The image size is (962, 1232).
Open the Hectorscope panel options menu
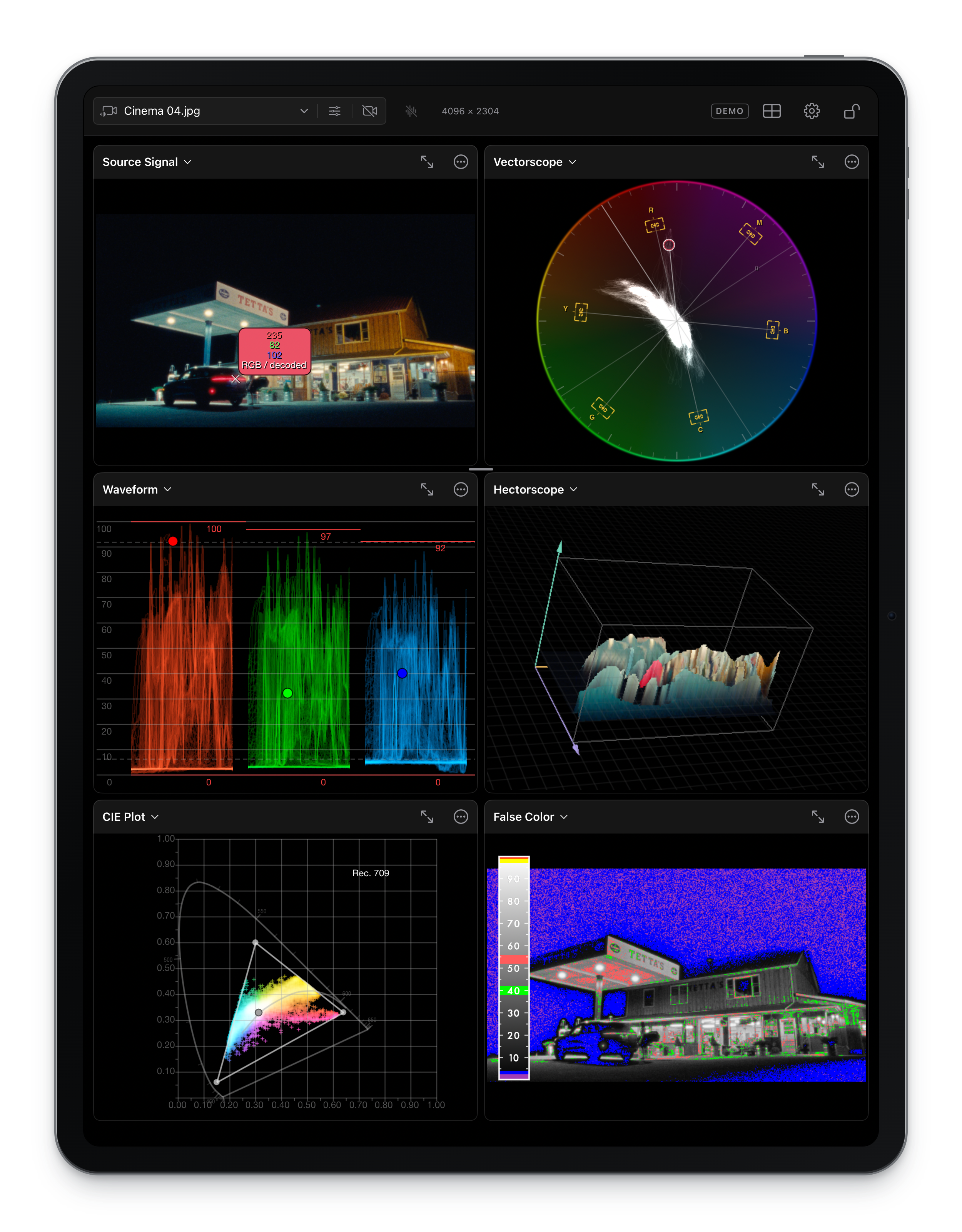852,490
